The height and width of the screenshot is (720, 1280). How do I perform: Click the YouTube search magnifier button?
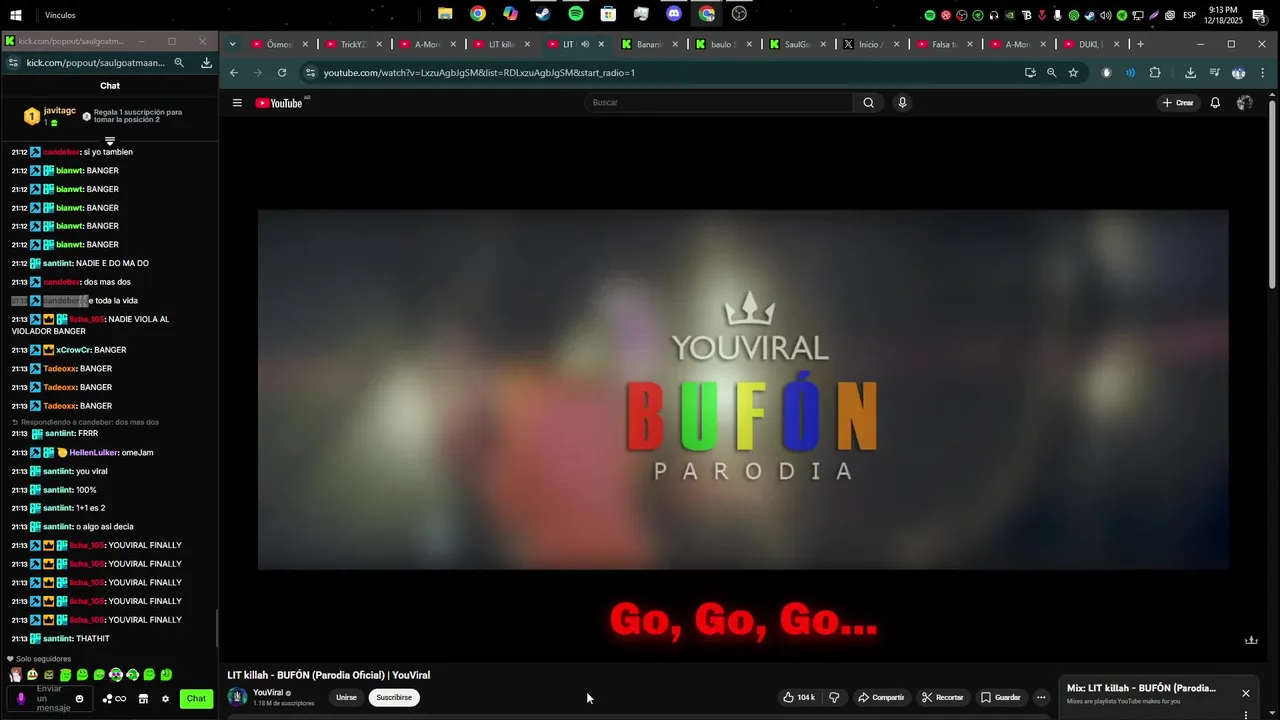[868, 103]
